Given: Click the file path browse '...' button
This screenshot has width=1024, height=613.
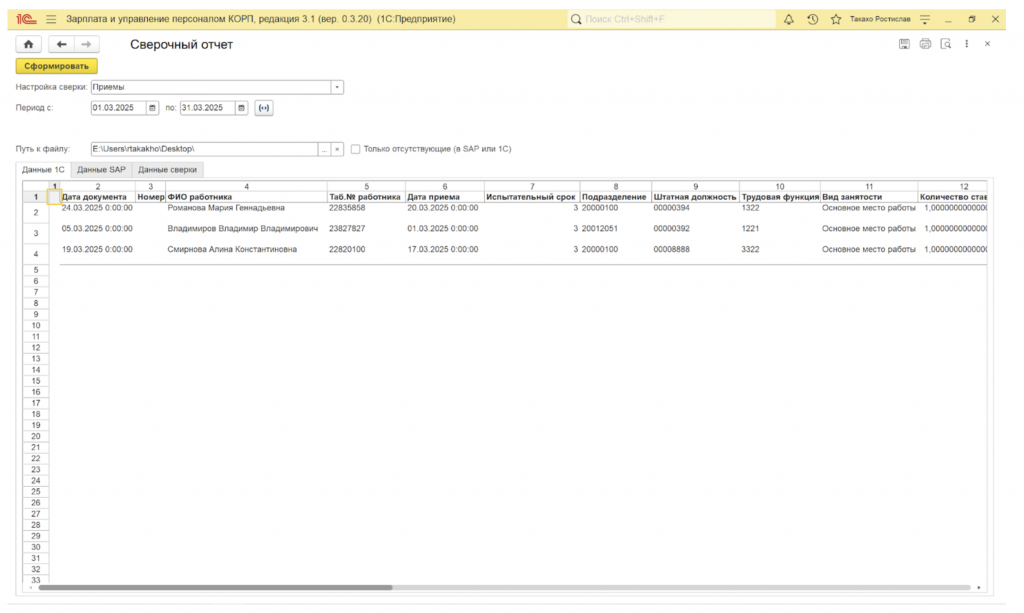Looking at the screenshot, I should (324, 149).
